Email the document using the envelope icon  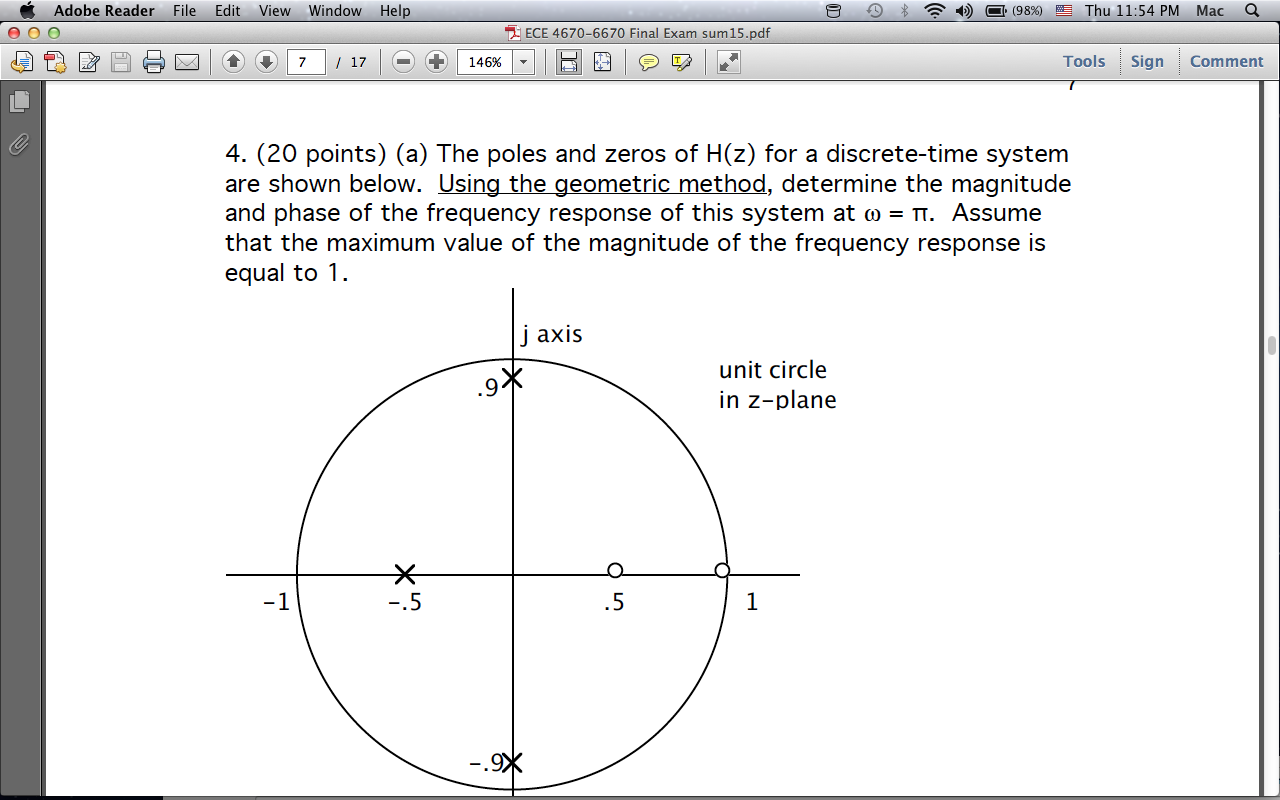tap(188, 61)
